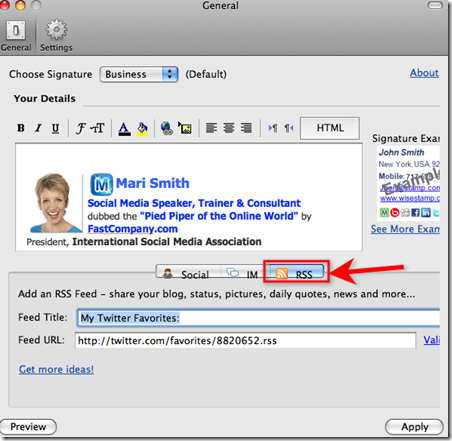Screen dimensions: 452x441
Task: Align signature text right
Action: point(246,128)
